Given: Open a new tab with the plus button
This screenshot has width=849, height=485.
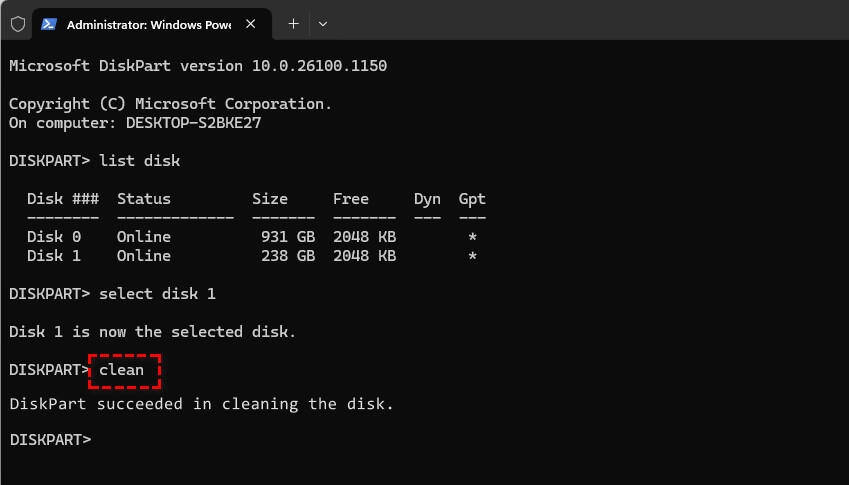Looking at the screenshot, I should point(293,24).
